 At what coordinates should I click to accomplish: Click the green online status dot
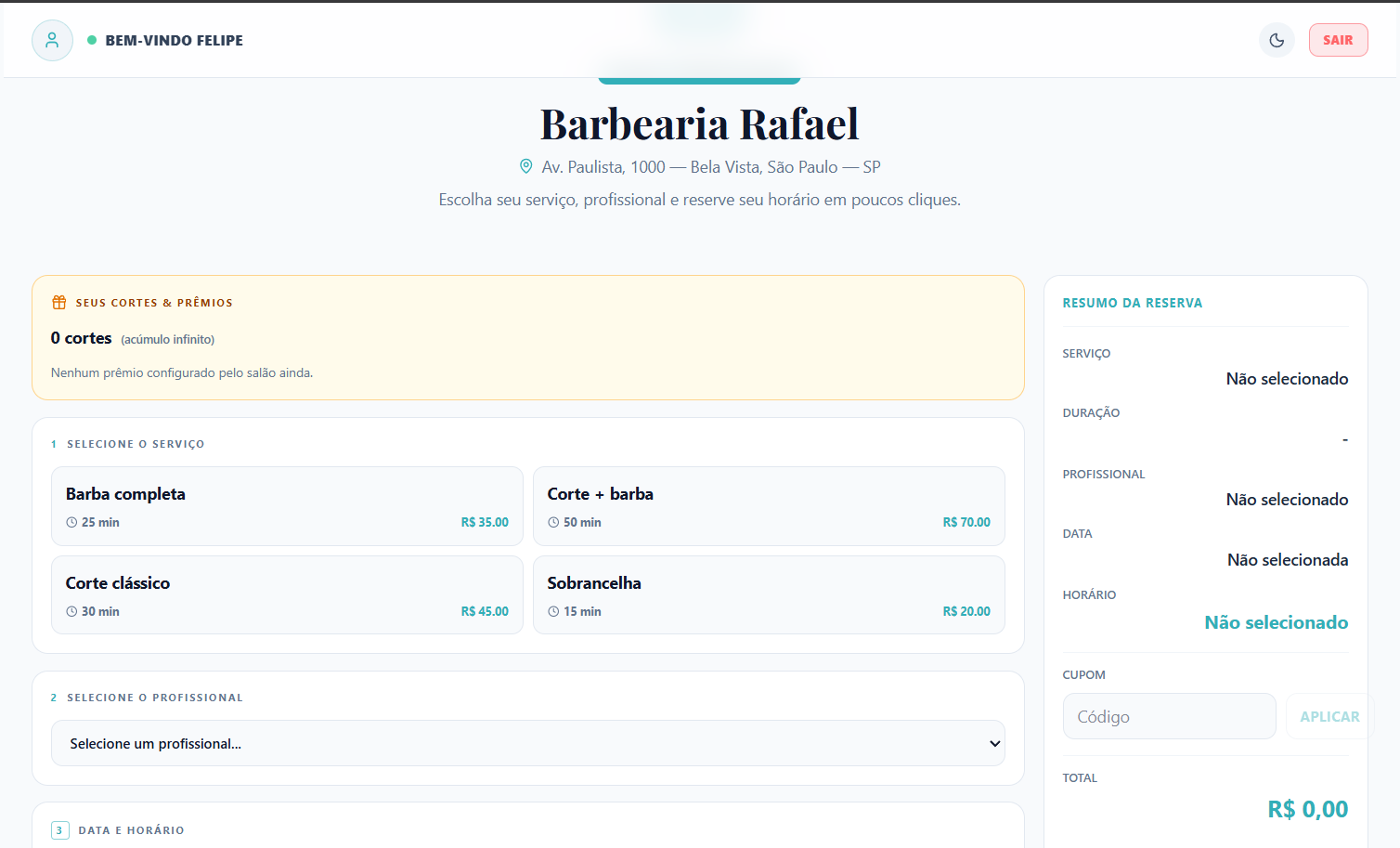point(92,40)
